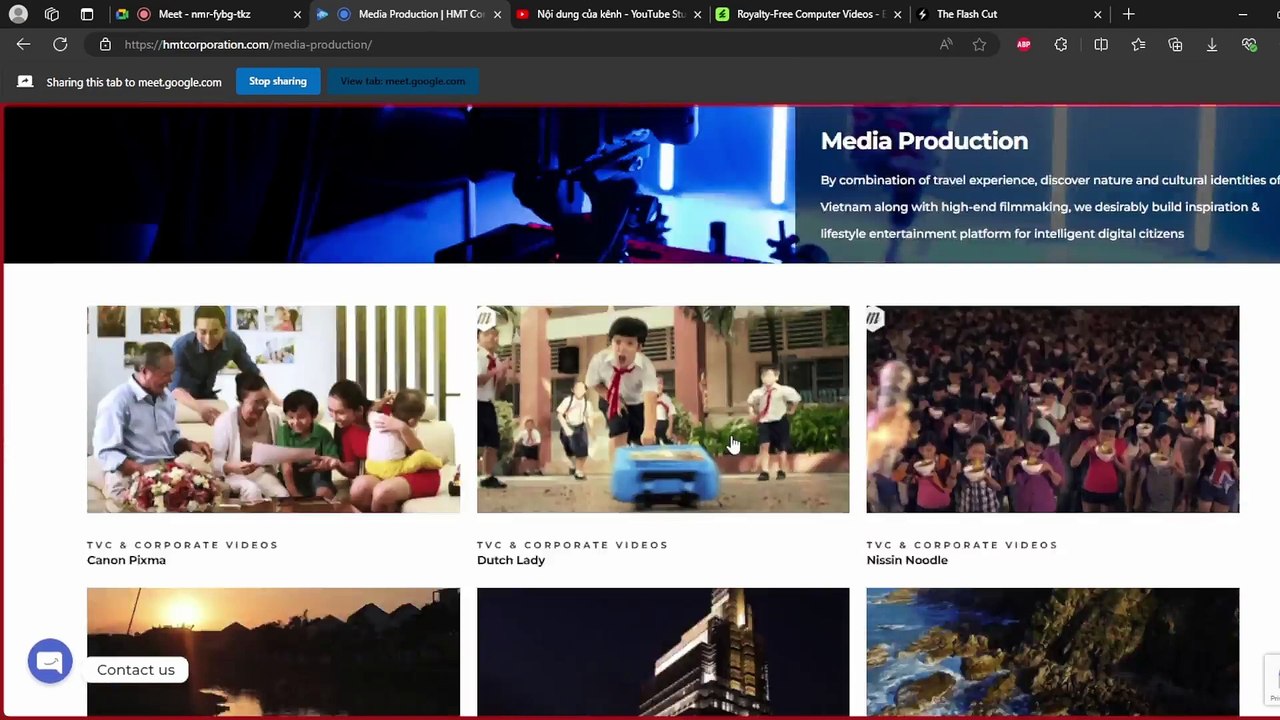Click TVC & Corporate Videos above Nissin Noodle
Screen dimensions: 1280x720
coord(962,545)
